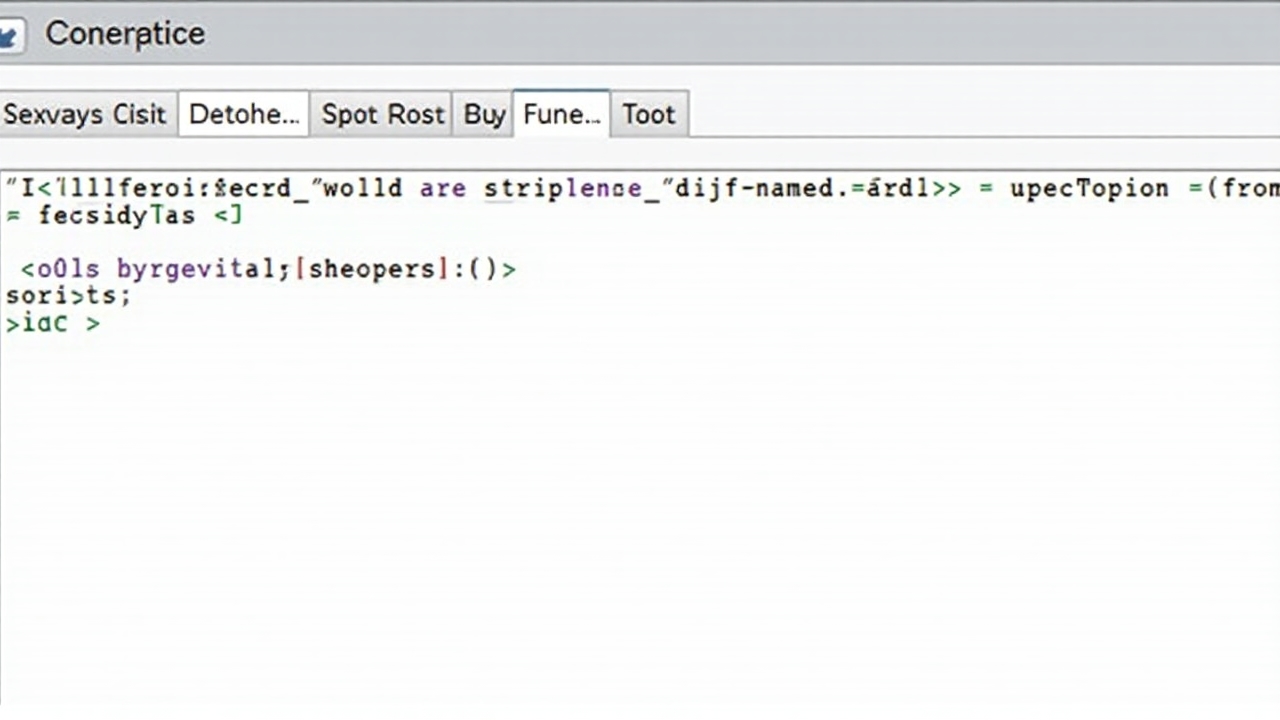Click empty area below the code text
1280x720 pixels.
pos(640,520)
